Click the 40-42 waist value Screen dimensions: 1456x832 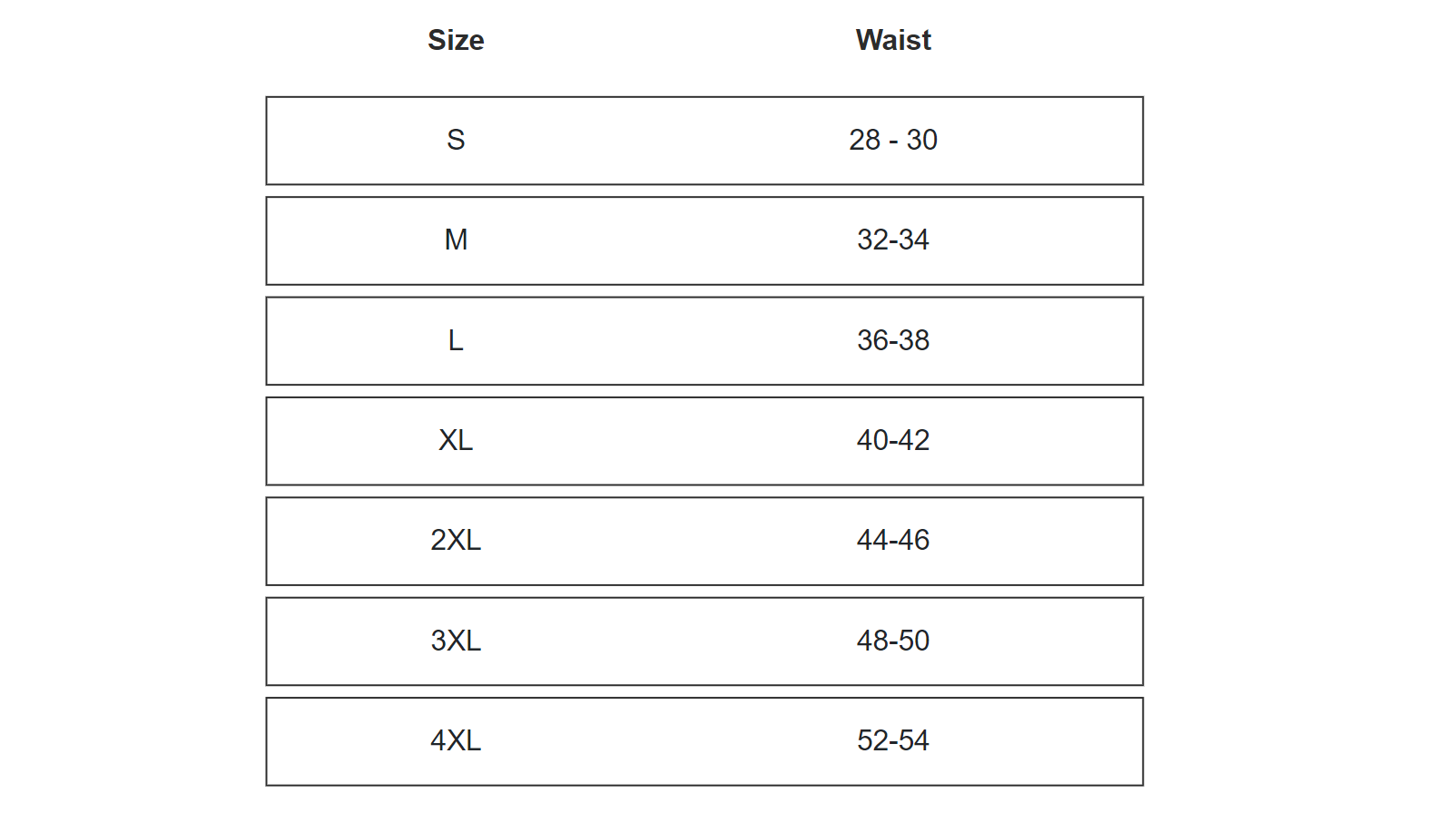[893, 440]
